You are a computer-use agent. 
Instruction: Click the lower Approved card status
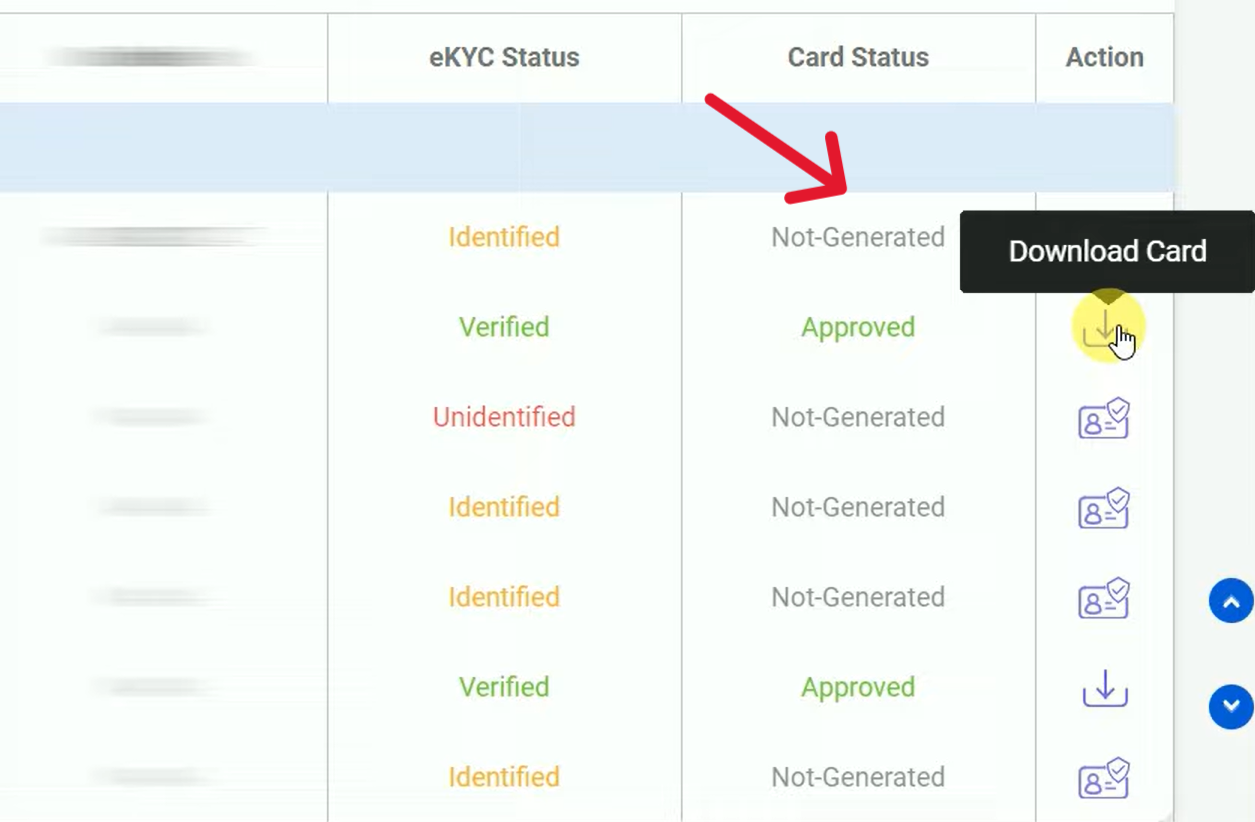pos(858,687)
